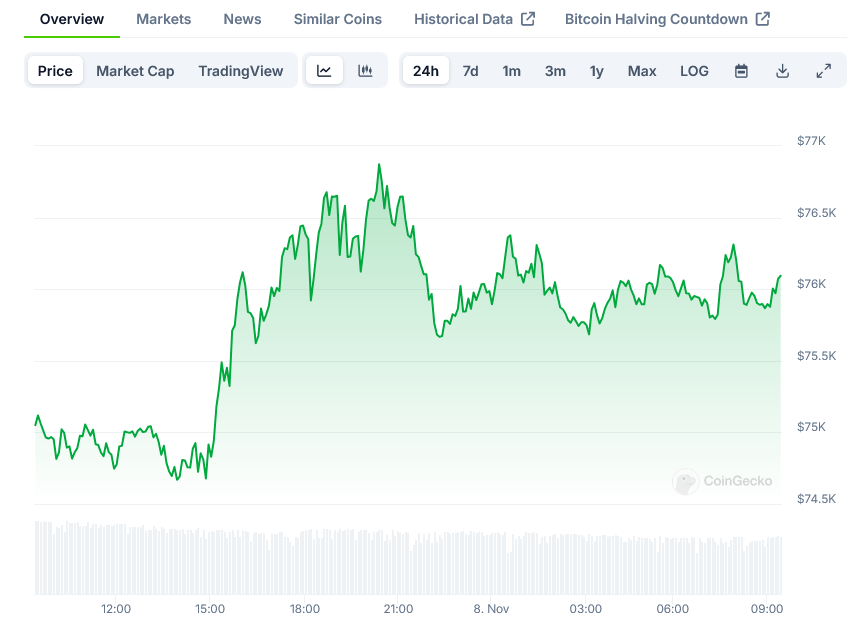Switch to candlestick chart icon
The width and height of the screenshot is (847, 634).
[x=365, y=71]
